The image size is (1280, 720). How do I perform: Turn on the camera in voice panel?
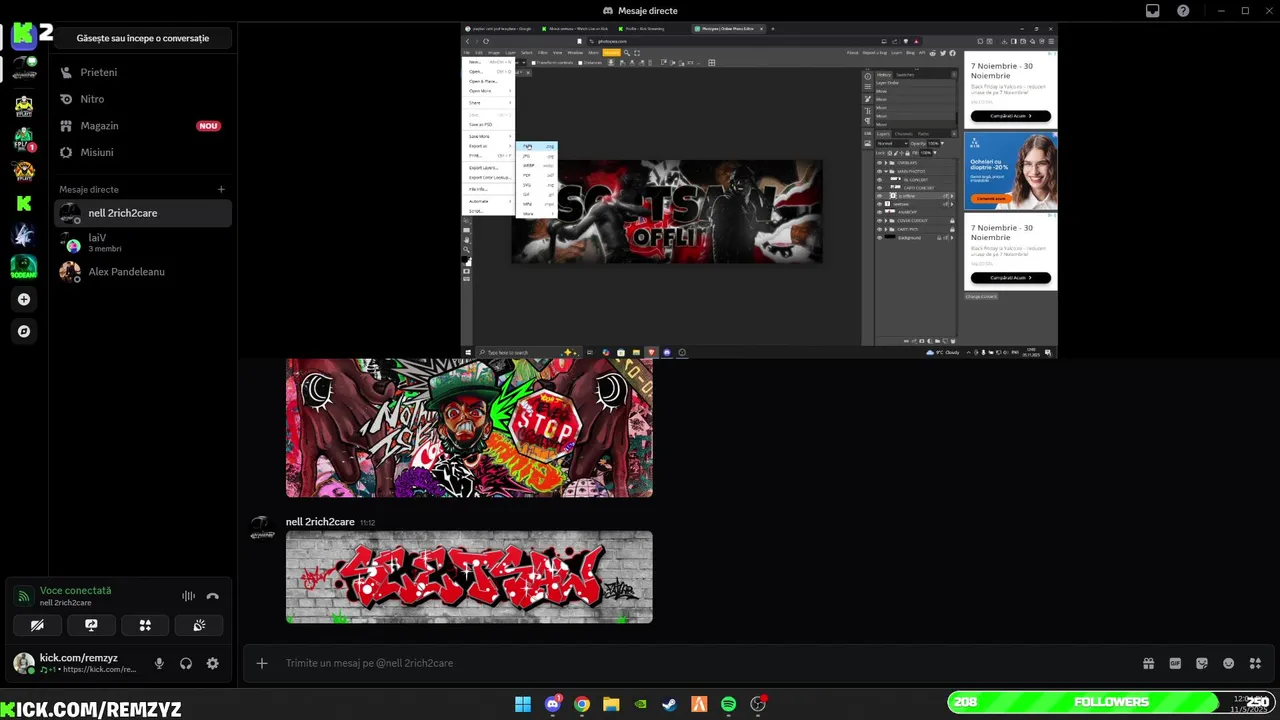pyautogui.click(x=37, y=625)
